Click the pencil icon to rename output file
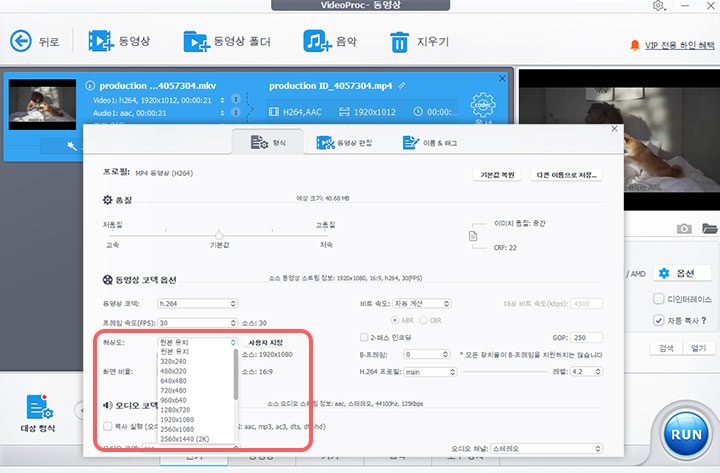 (x=401, y=85)
